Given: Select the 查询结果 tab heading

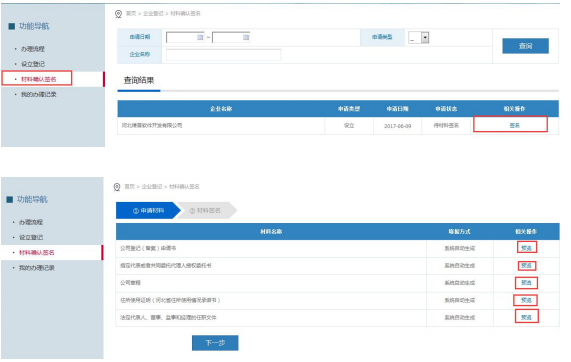Looking at the screenshot, I should click(139, 80).
